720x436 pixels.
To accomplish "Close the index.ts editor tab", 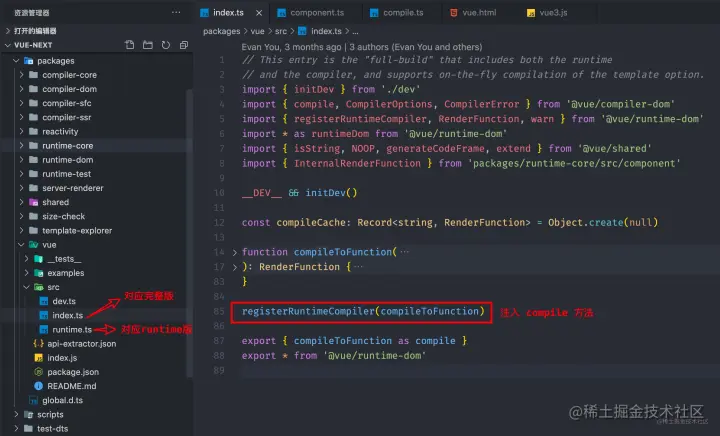I will pyautogui.click(x=259, y=13).
